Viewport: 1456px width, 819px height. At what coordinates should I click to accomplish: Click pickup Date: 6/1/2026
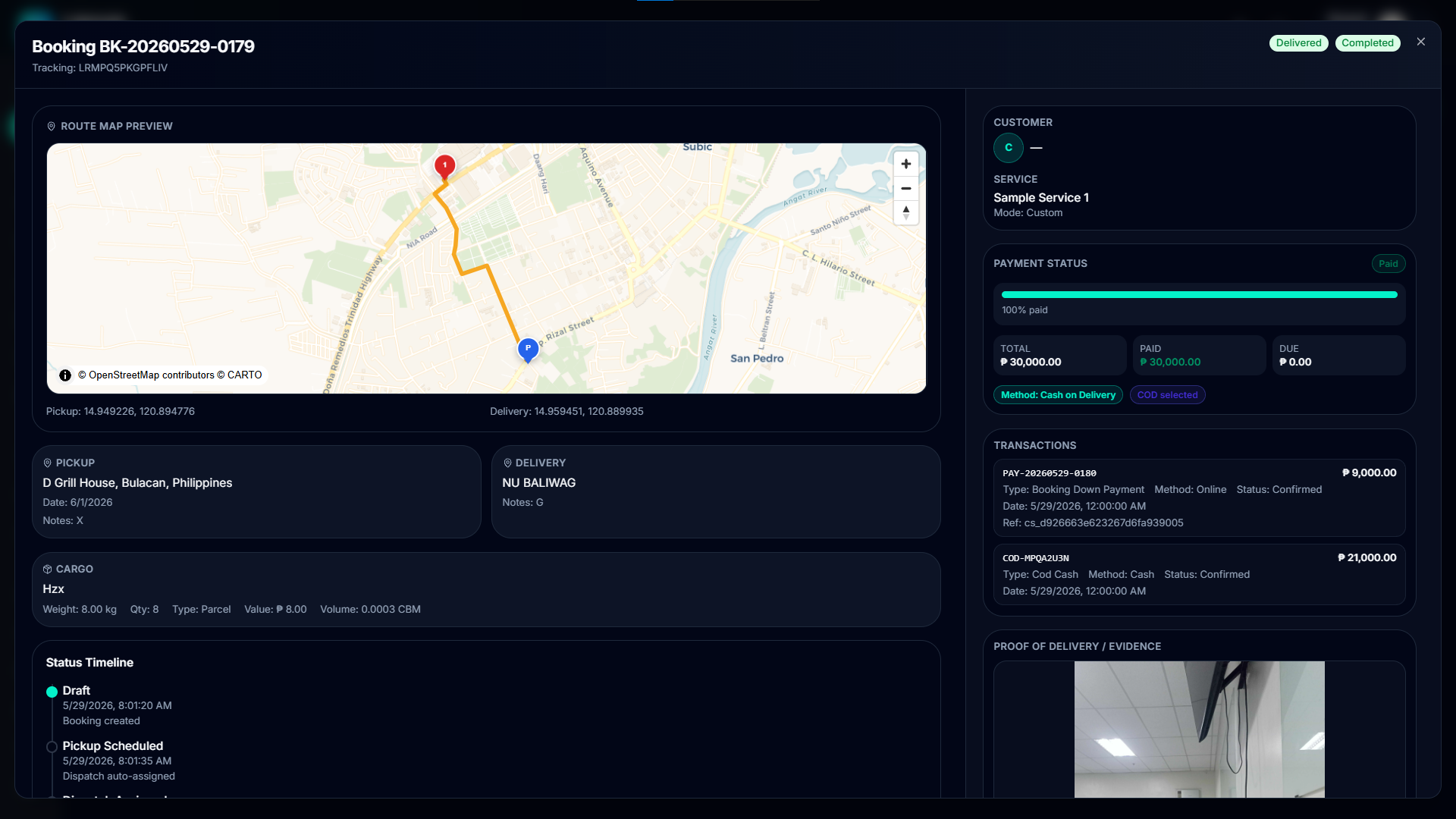(x=77, y=503)
